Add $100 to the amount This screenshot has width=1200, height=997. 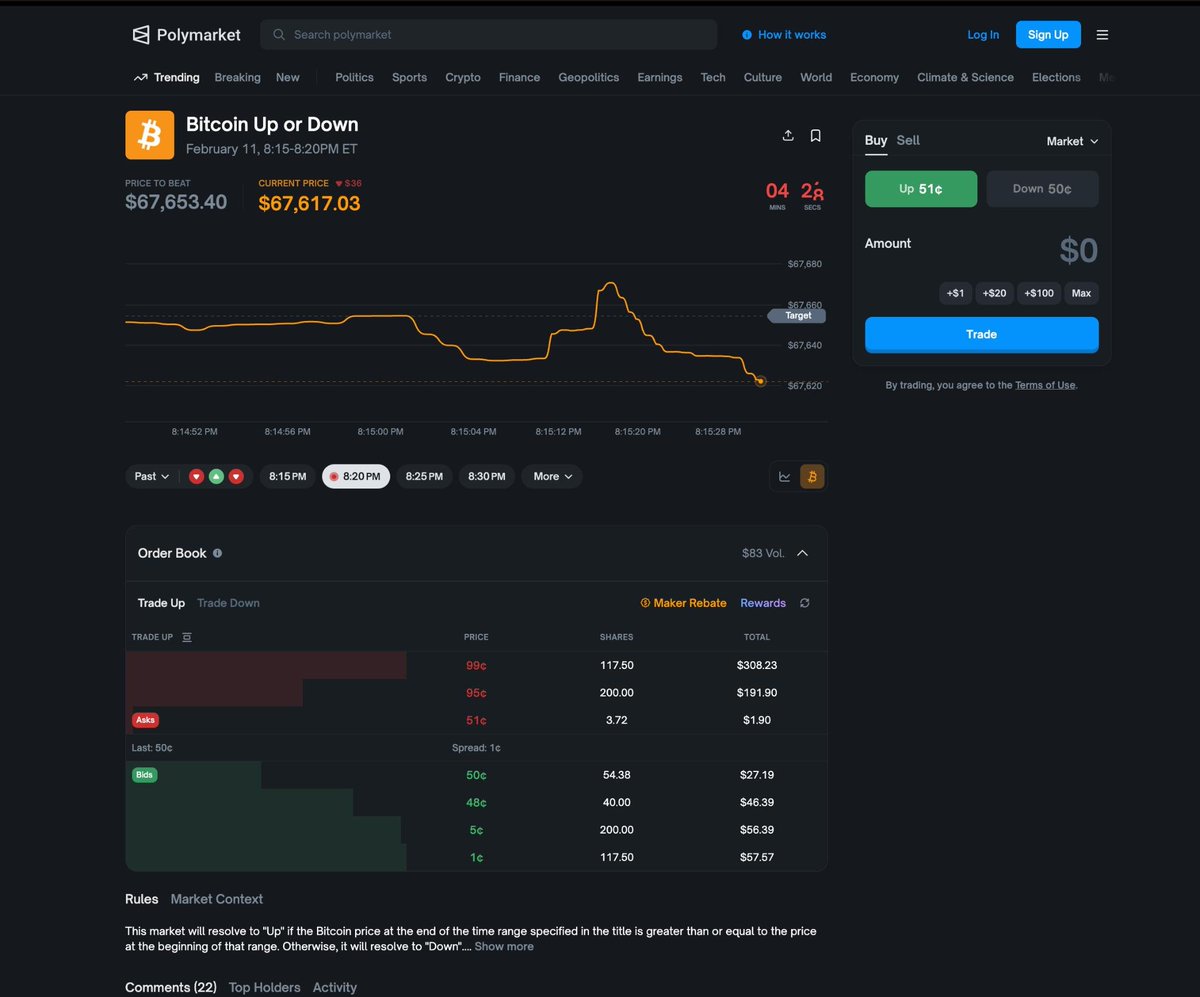coord(1039,293)
